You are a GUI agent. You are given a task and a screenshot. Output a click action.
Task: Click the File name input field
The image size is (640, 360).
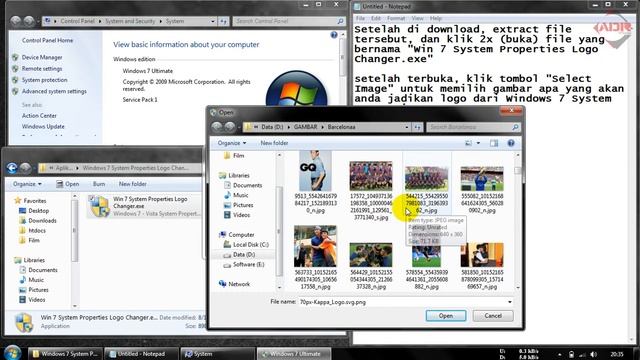tap(406, 302)
